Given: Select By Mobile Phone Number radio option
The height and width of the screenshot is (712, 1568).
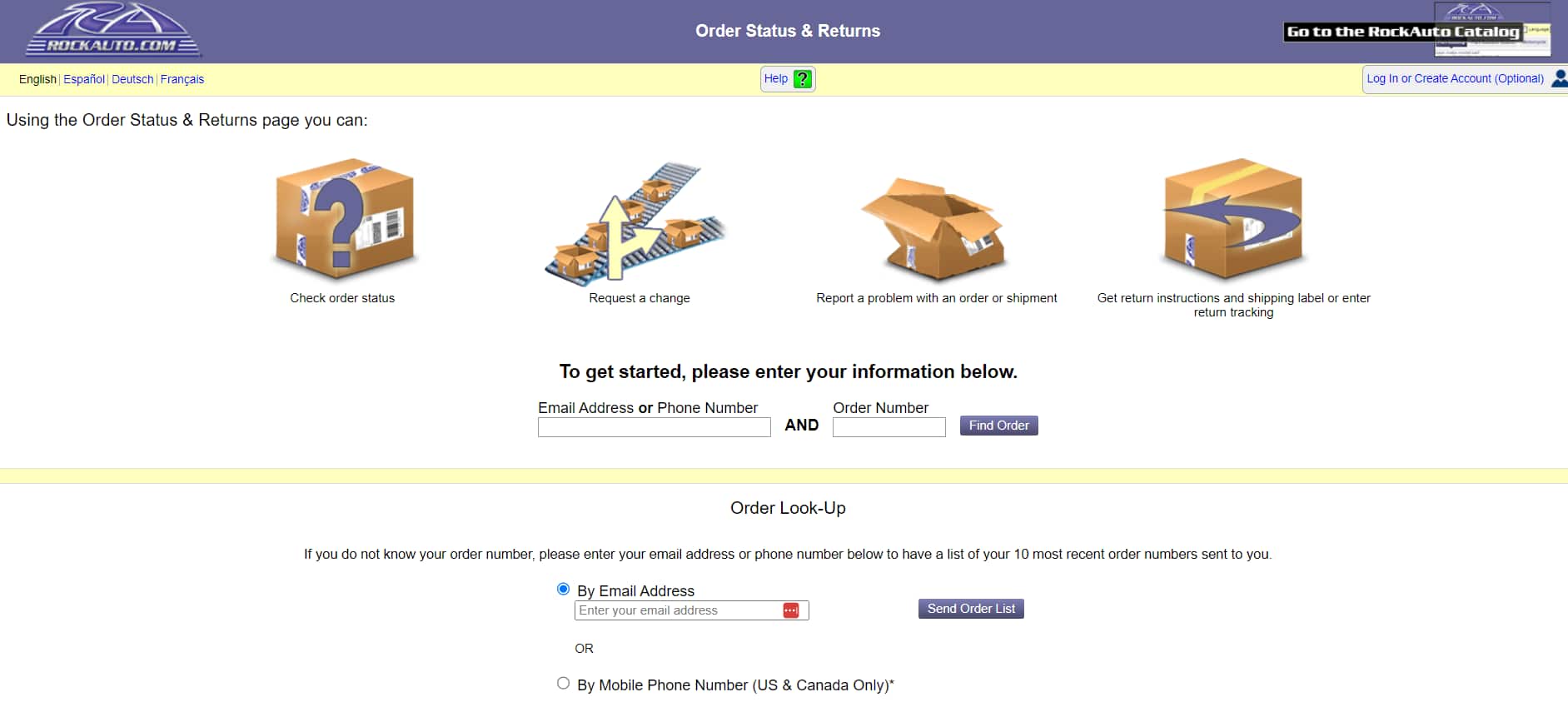Looking at the screenshot, I should pyautogui.click(x=564, y=684).
